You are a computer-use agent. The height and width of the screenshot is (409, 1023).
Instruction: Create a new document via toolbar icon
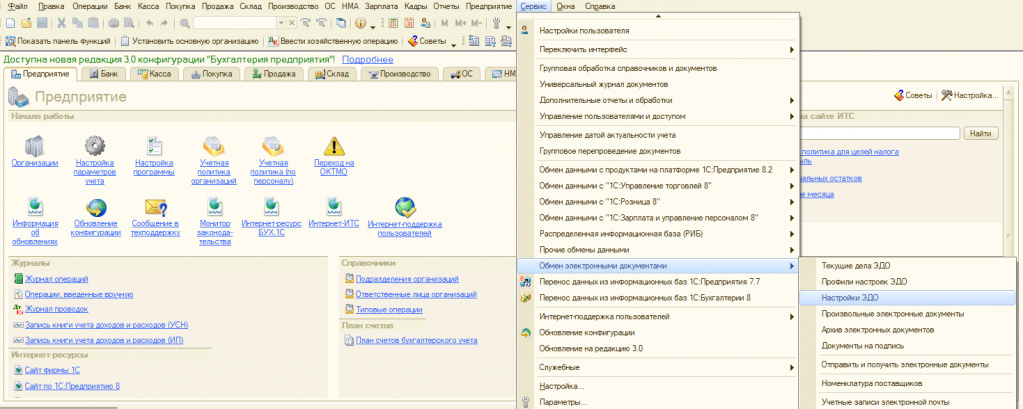(10, 23)
